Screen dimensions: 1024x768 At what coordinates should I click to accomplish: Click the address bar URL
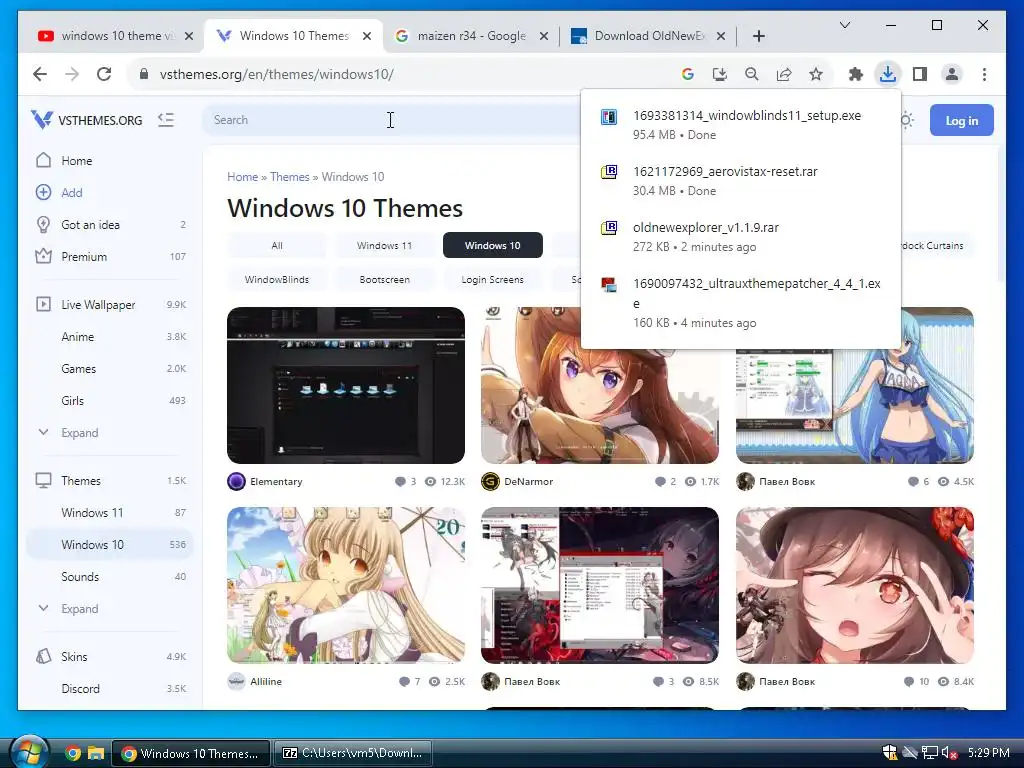(276, 74)
